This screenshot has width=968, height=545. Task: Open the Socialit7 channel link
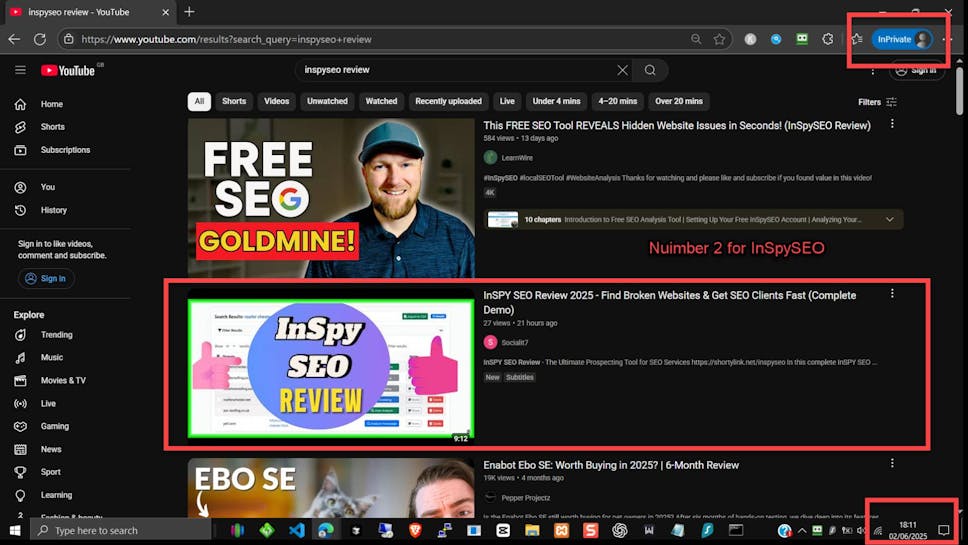pyautogui.click(x=516, y=342)
